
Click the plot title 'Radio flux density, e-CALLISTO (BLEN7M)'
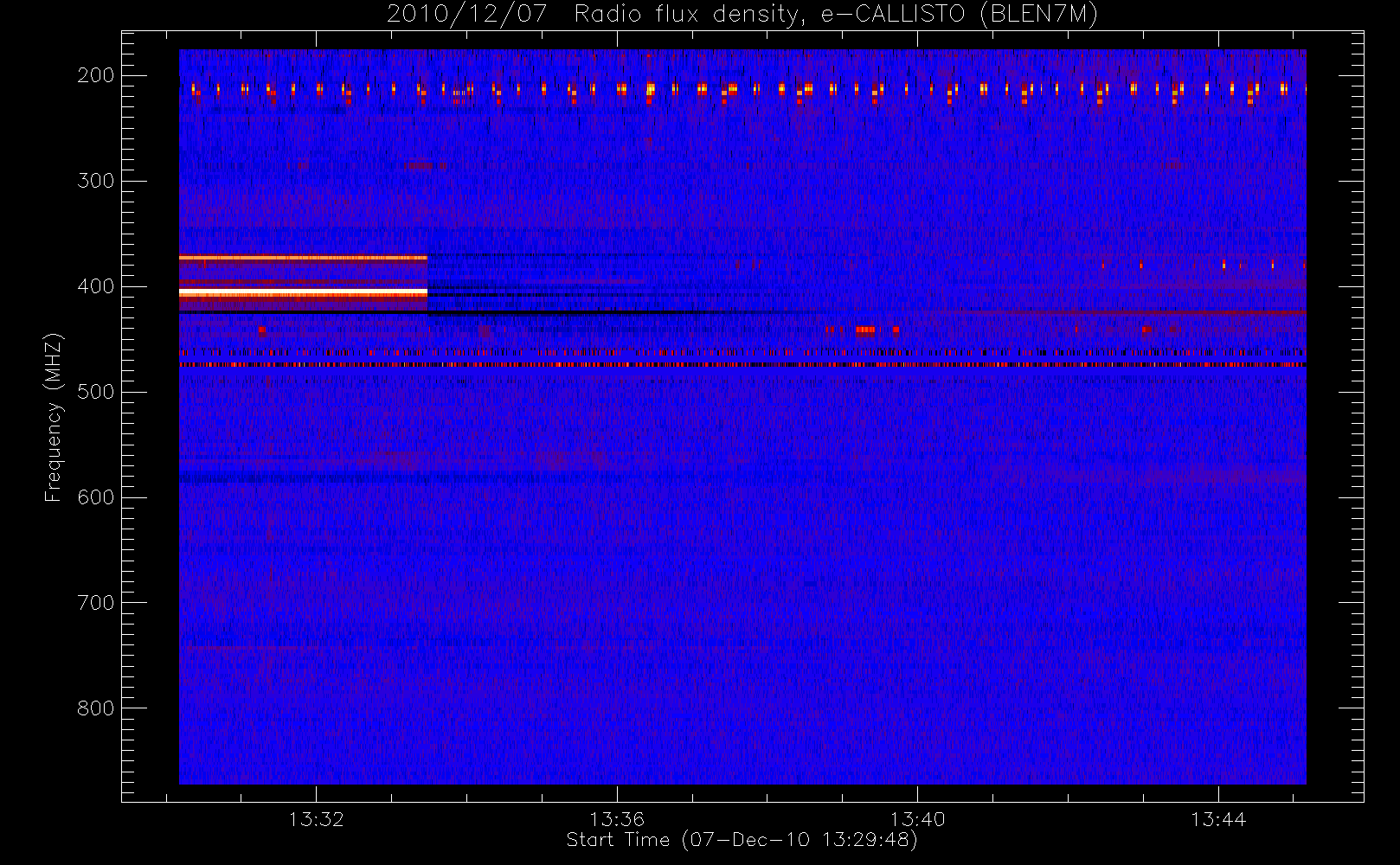(836, 14)
